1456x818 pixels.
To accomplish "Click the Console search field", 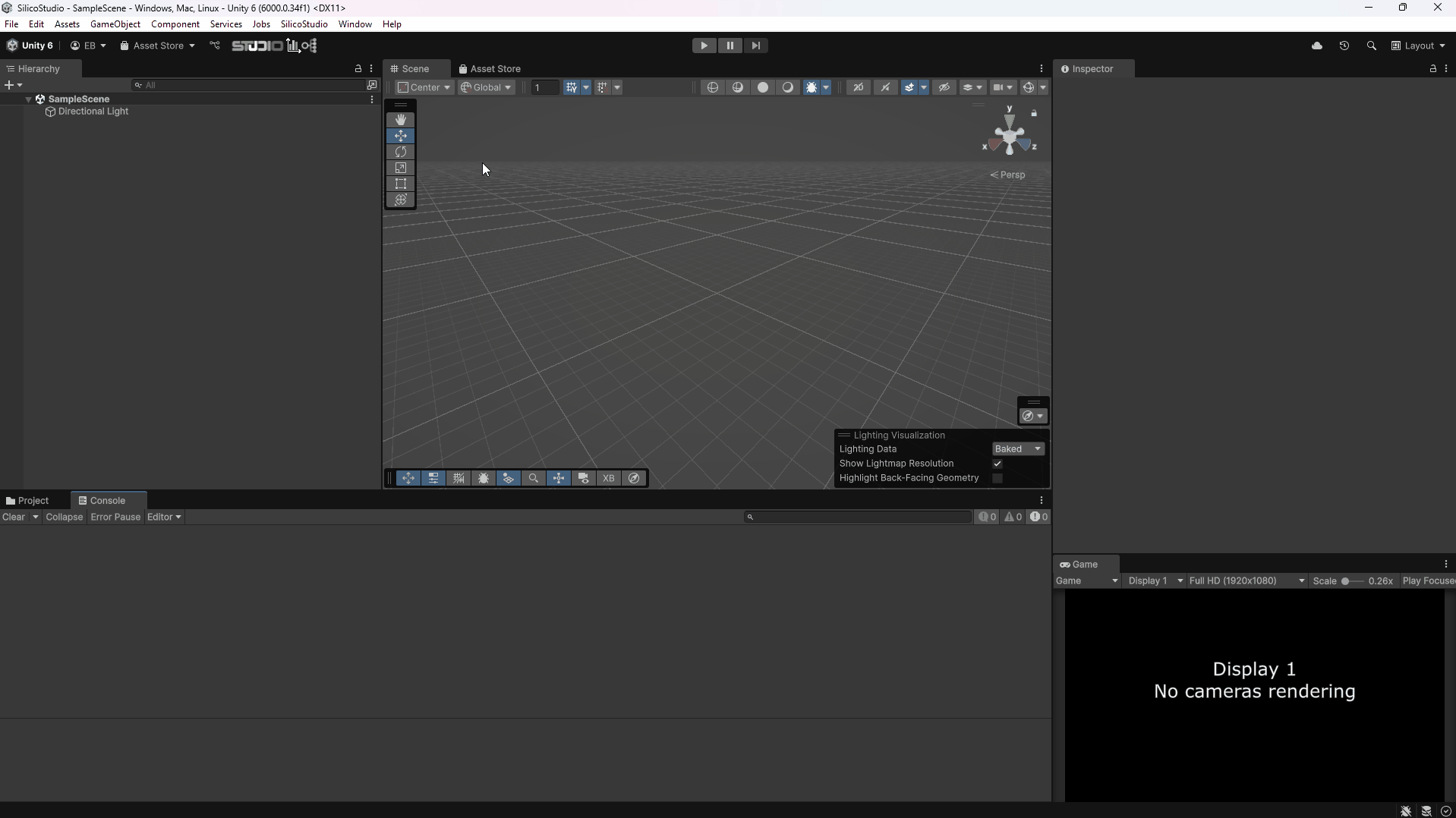I will pyautogui.click(x=858, y=517).
